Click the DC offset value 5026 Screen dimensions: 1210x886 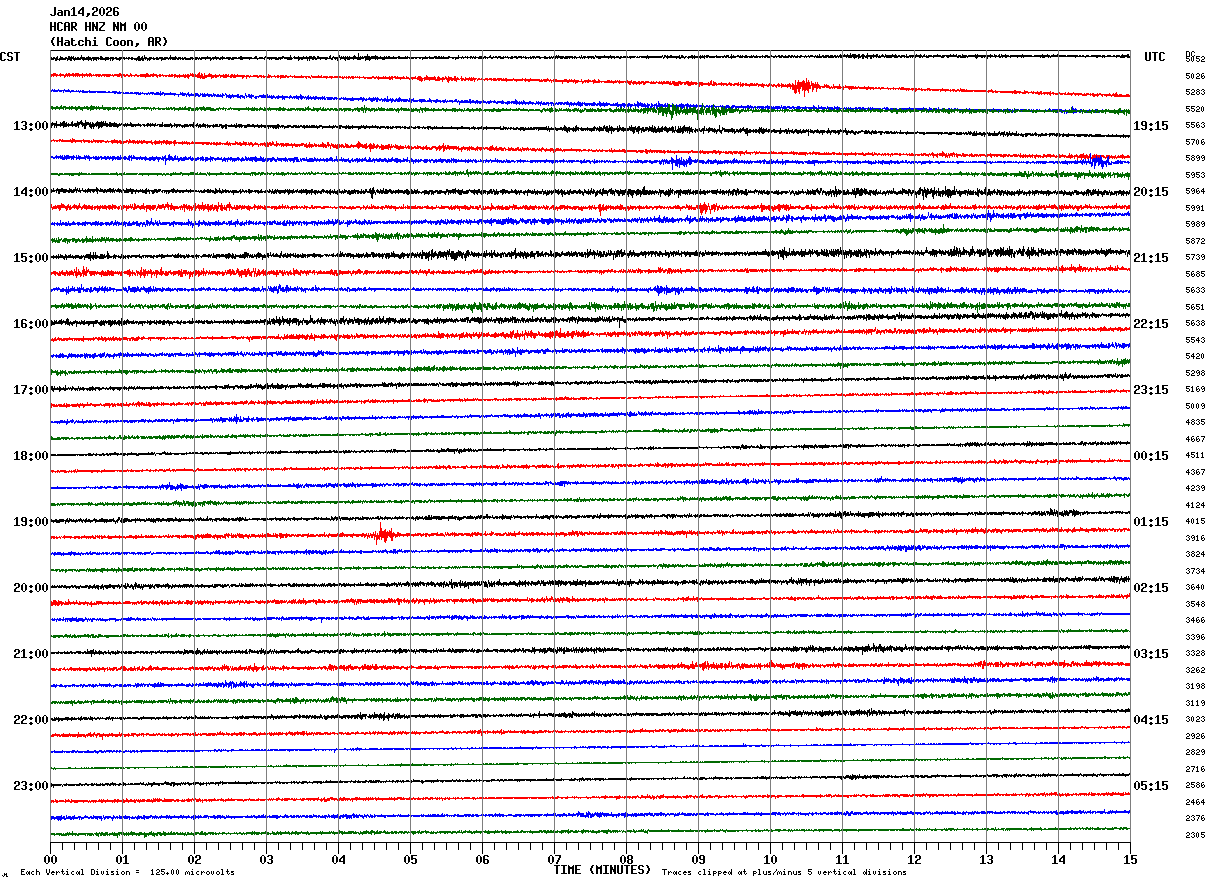(x=1195, y=76)
